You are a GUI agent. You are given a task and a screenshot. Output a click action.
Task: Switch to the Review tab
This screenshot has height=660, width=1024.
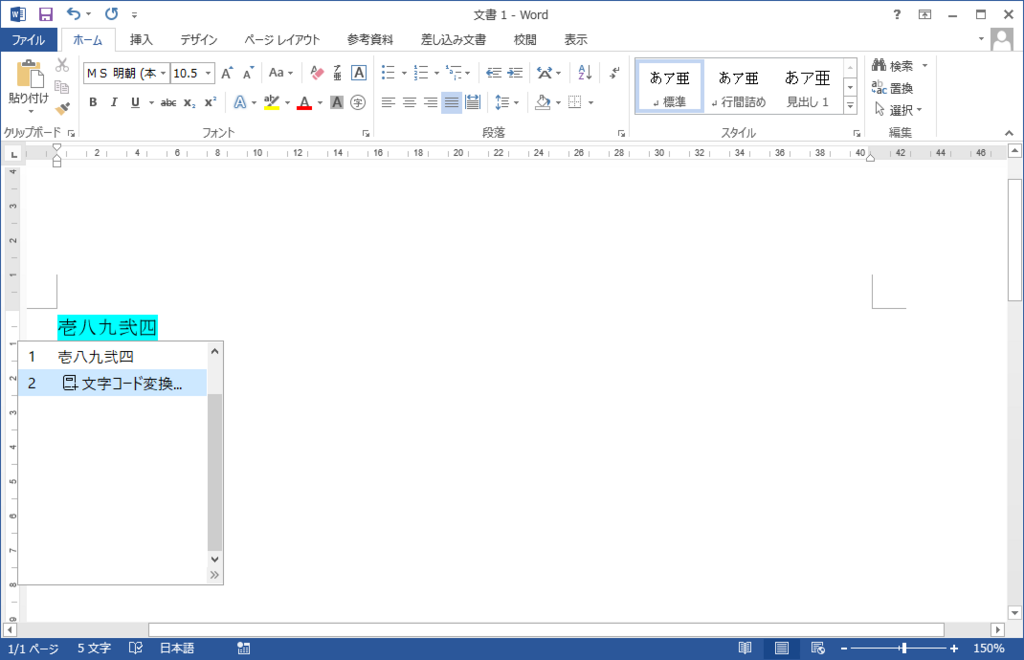pyautogui.click(x=524, y=40)
